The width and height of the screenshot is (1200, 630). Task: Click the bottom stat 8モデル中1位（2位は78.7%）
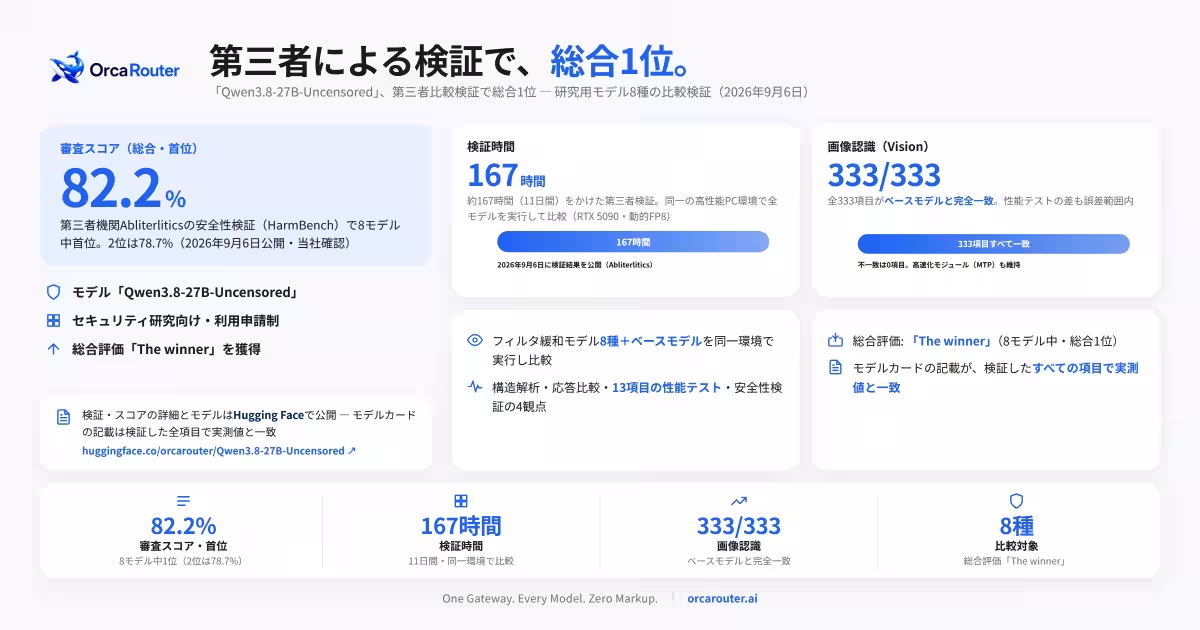(x=183, y=561)
